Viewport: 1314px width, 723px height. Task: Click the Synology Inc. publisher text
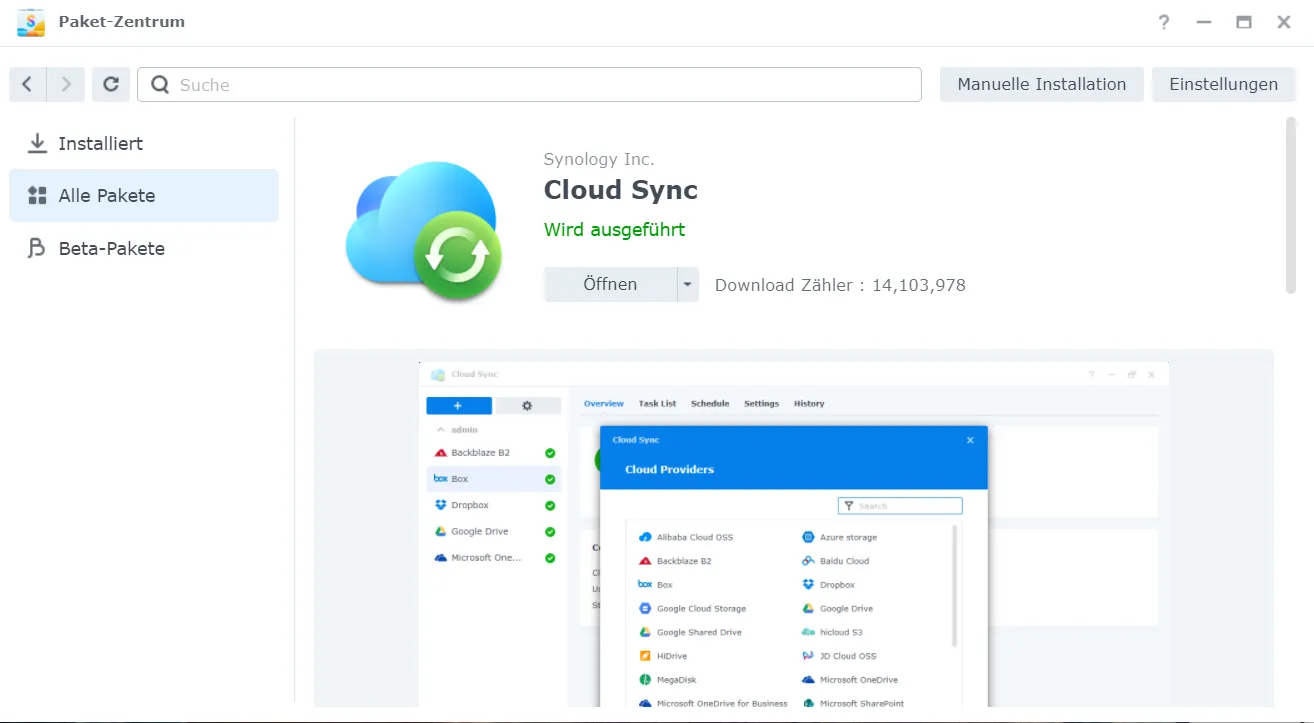click(x=599, y=159)
